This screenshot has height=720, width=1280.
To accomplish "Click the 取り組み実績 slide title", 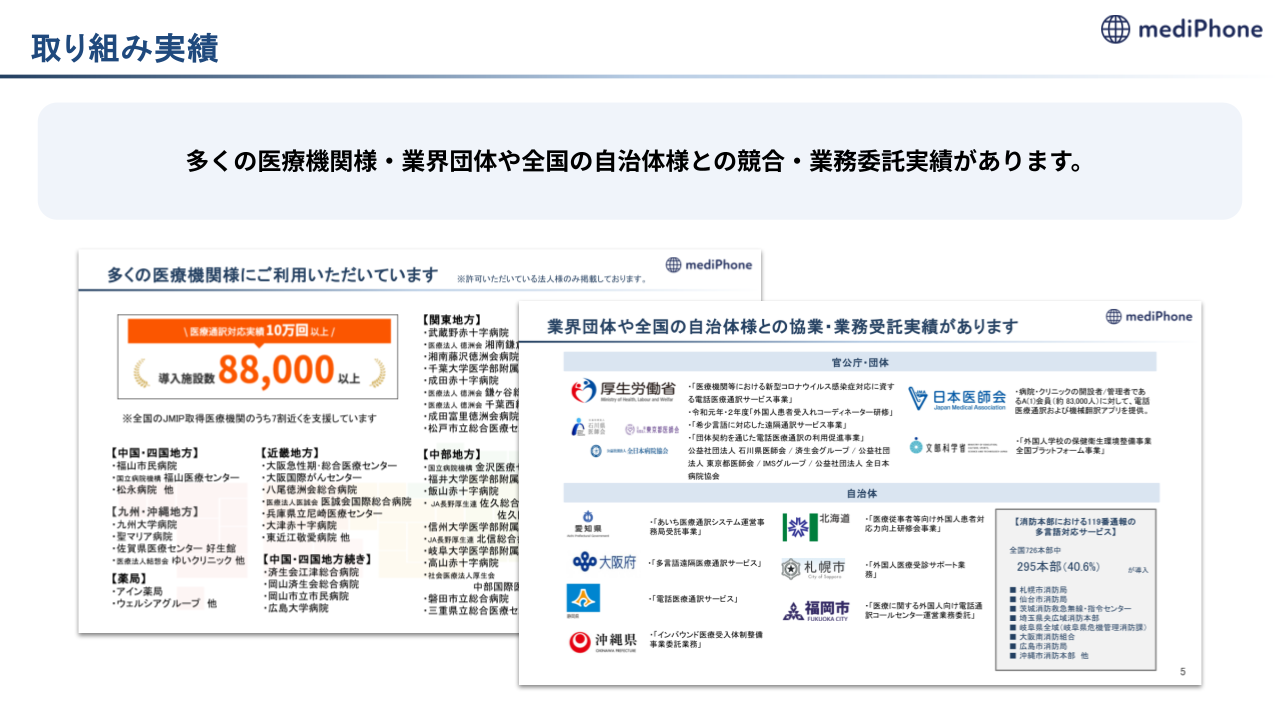I will (125, 48).
